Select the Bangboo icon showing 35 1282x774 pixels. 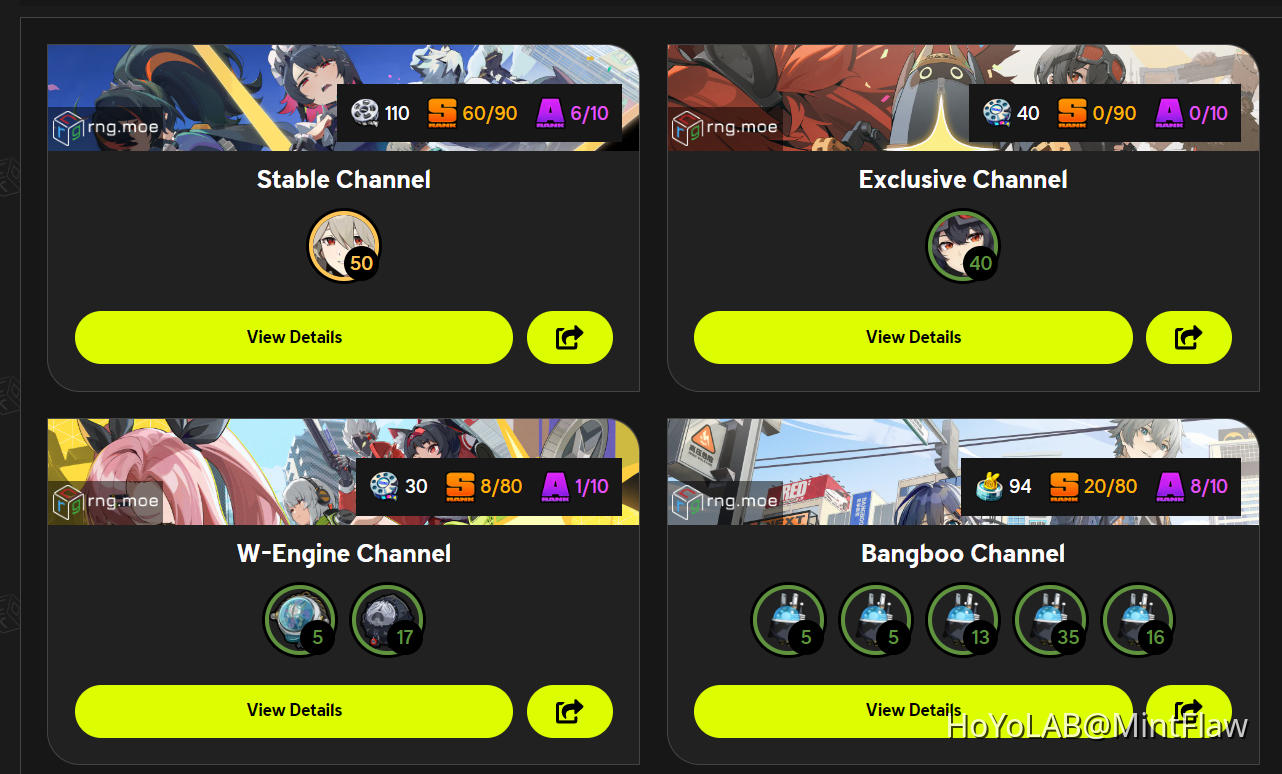click(1051, 620)
